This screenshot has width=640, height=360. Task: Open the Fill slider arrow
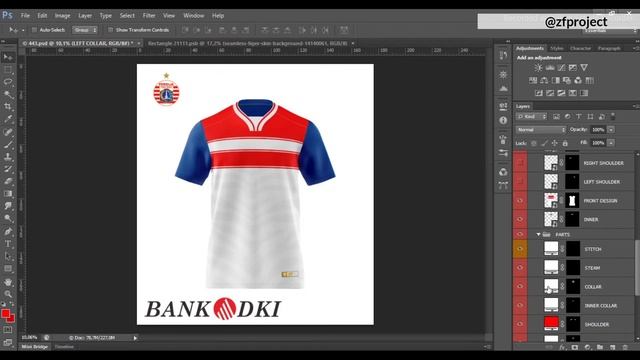pos(611,143)
